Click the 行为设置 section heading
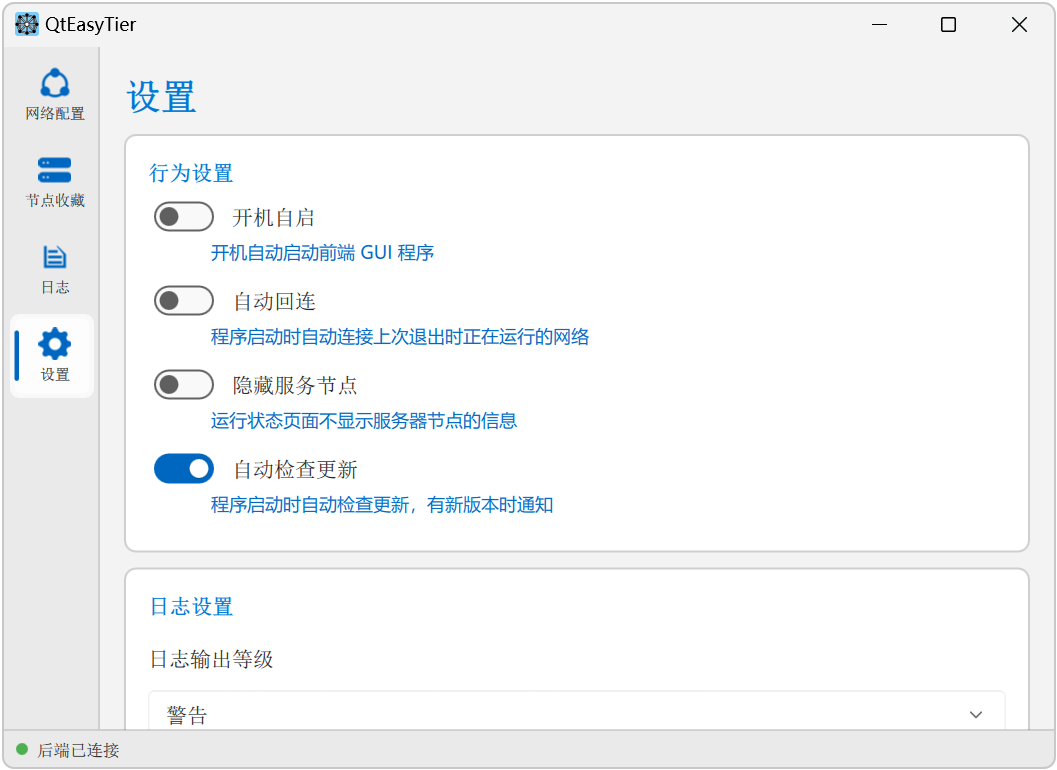The image size is (1057, 770). (191, 173)
